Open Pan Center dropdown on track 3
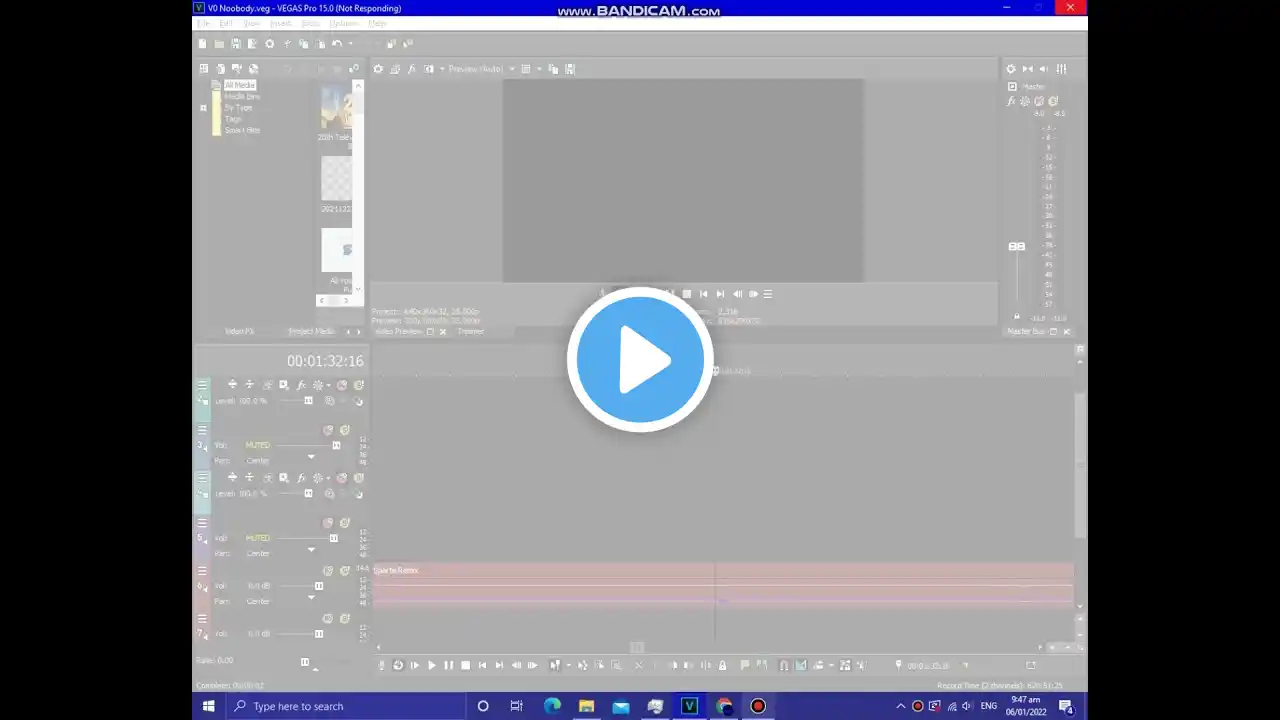The width and height of the screenshot is (1280, 720). pos(311,458)
